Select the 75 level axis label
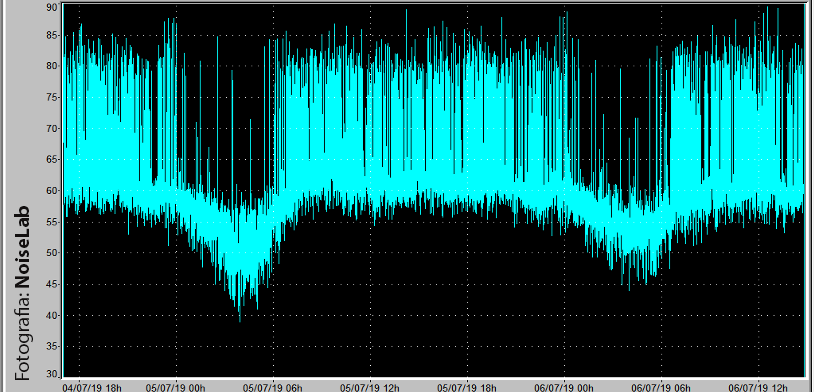 52,98
